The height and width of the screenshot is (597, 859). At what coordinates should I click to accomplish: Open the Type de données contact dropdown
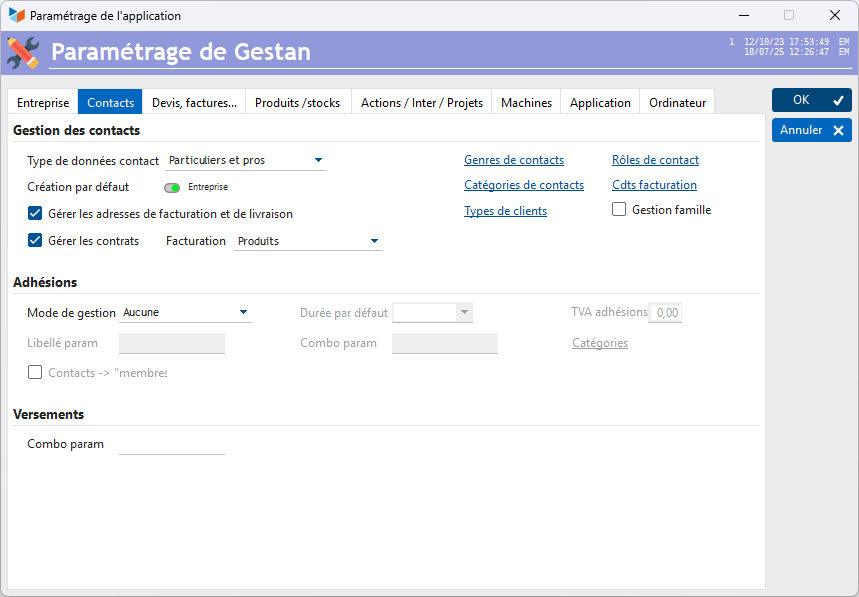(x=246, y=160)
